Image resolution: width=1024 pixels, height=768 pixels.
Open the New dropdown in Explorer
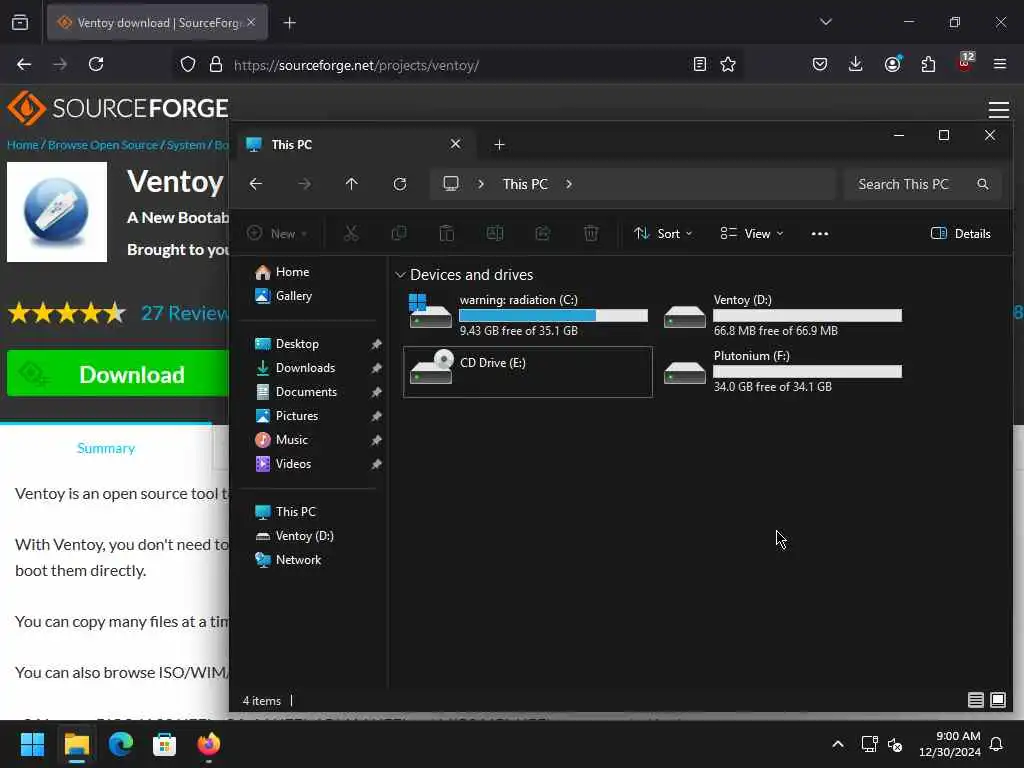coord(277,234)
